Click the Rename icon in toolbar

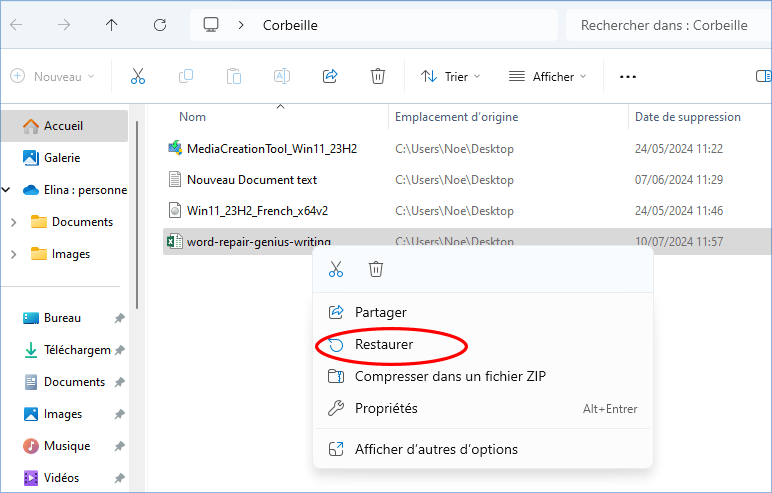282,76
